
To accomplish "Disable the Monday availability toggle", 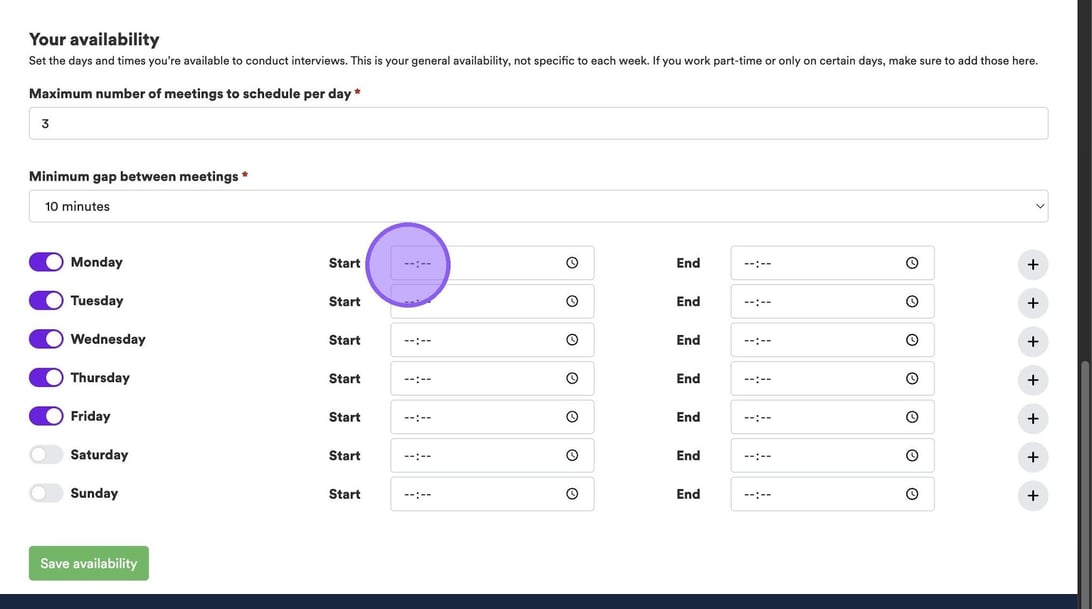I will point(46,262).
